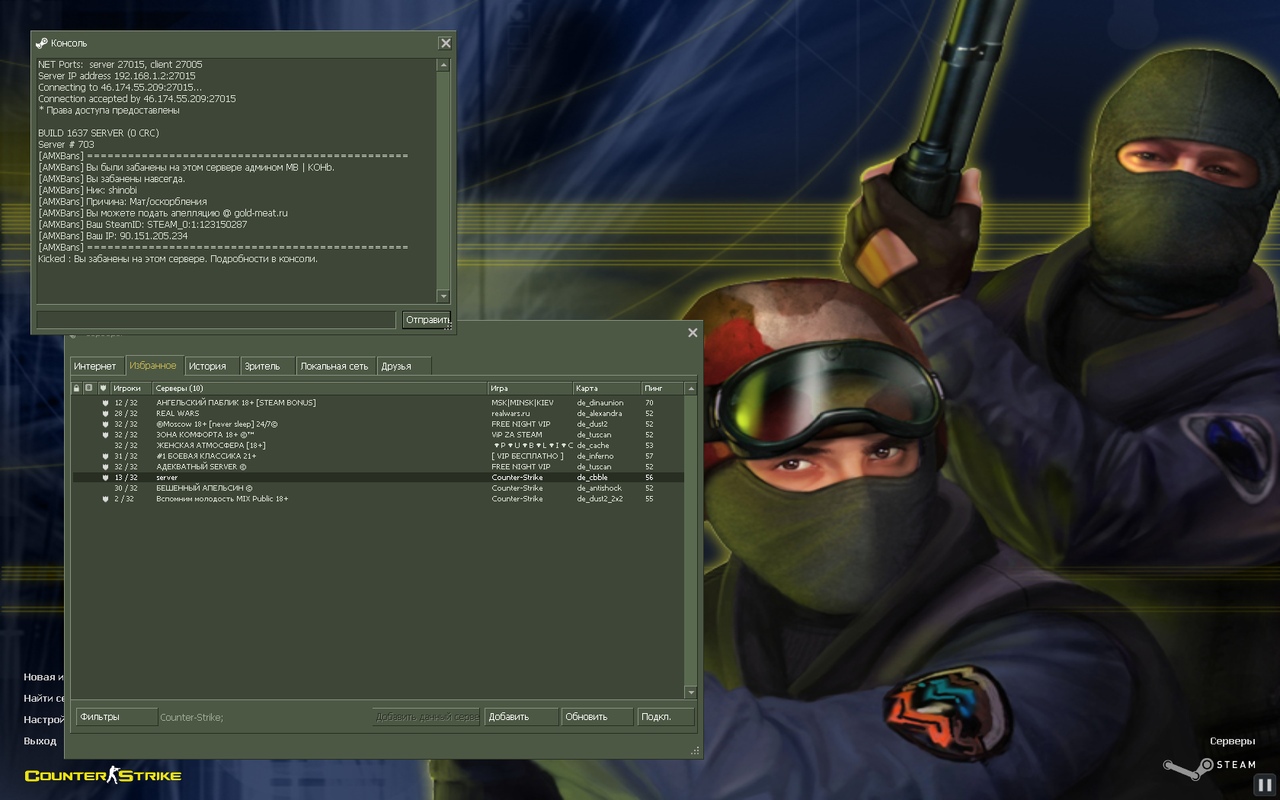Viewport: 1280px width, 800px height.
Task: Sort by the bots column header icon
Action: [x=89, y=388]
